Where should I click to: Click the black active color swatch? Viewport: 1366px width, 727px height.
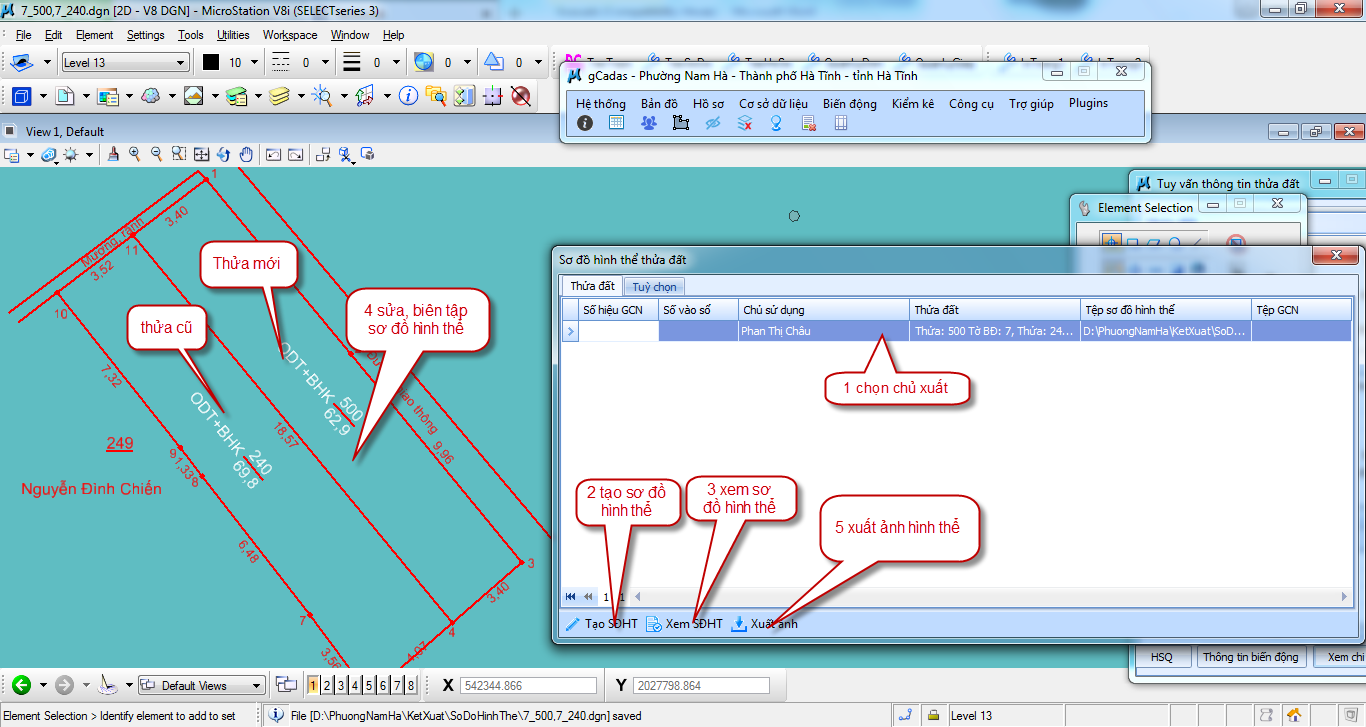tap(211, 63)
